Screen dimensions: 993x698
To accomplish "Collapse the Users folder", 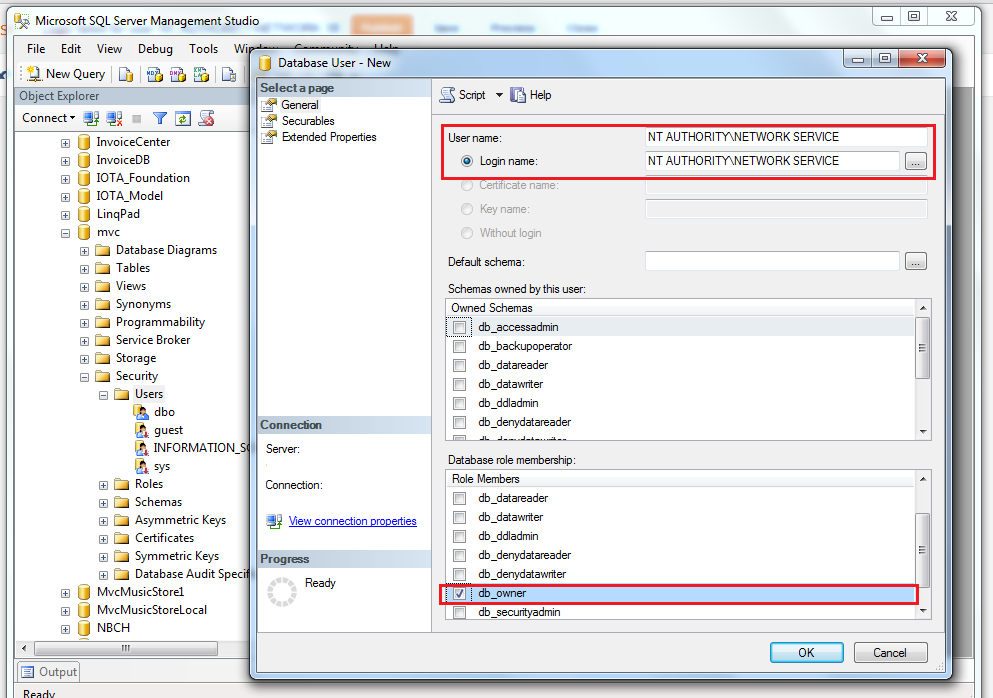I will (103, 395).
